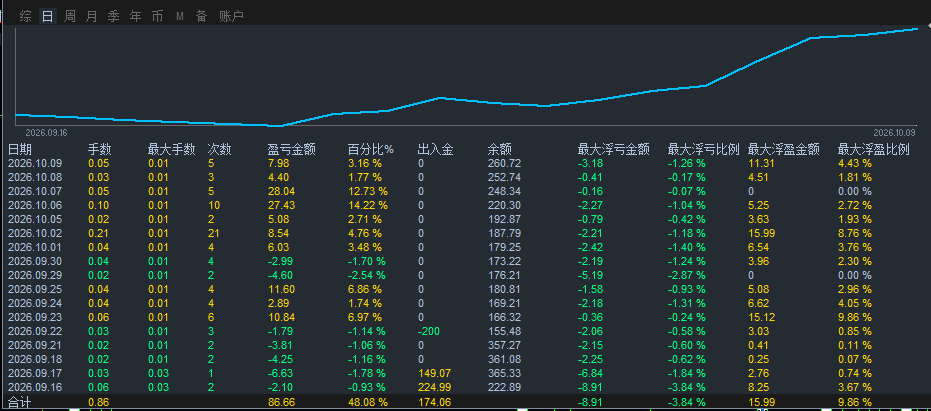Click the 21 trade count cell

214,233
